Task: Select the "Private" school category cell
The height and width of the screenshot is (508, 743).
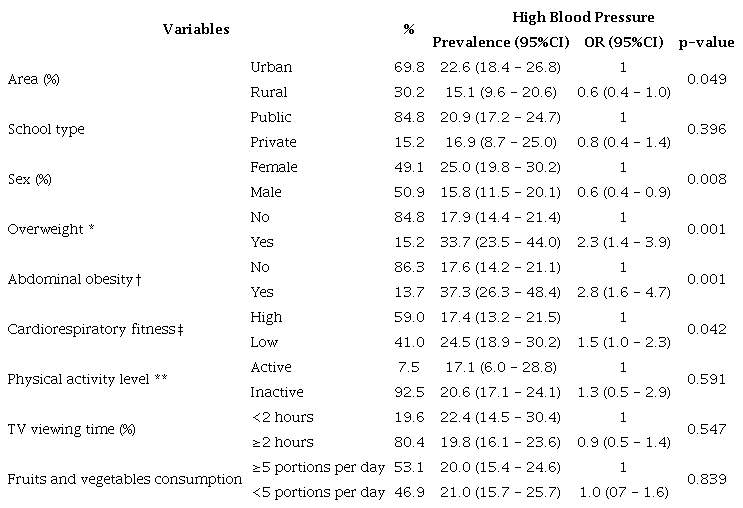Action: tap(274, 142)
